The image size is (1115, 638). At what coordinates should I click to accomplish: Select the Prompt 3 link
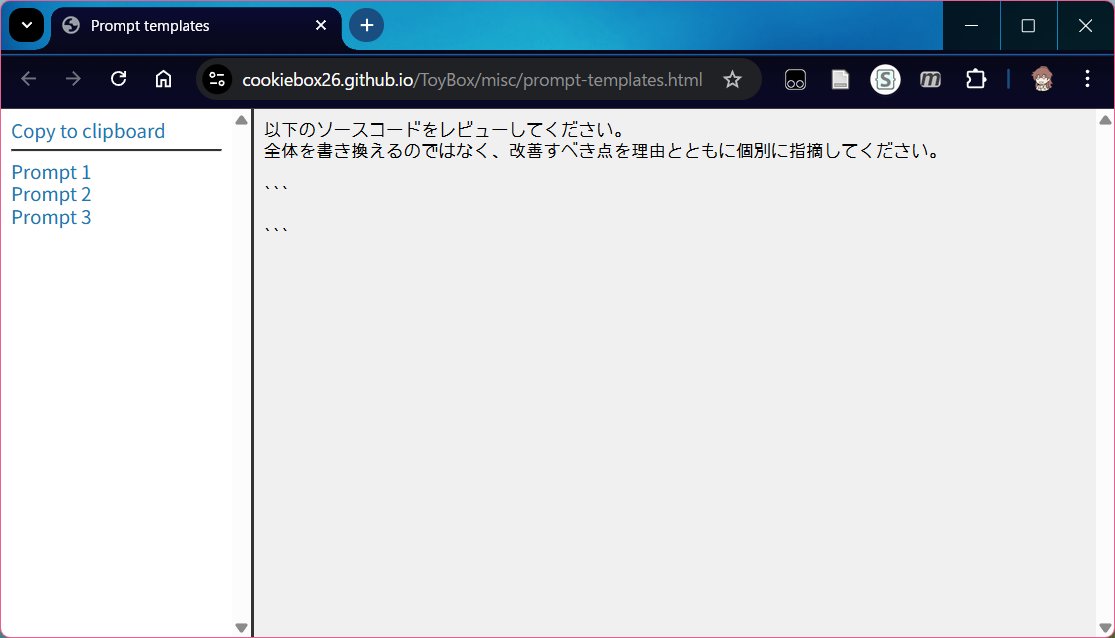coord(51,217)
